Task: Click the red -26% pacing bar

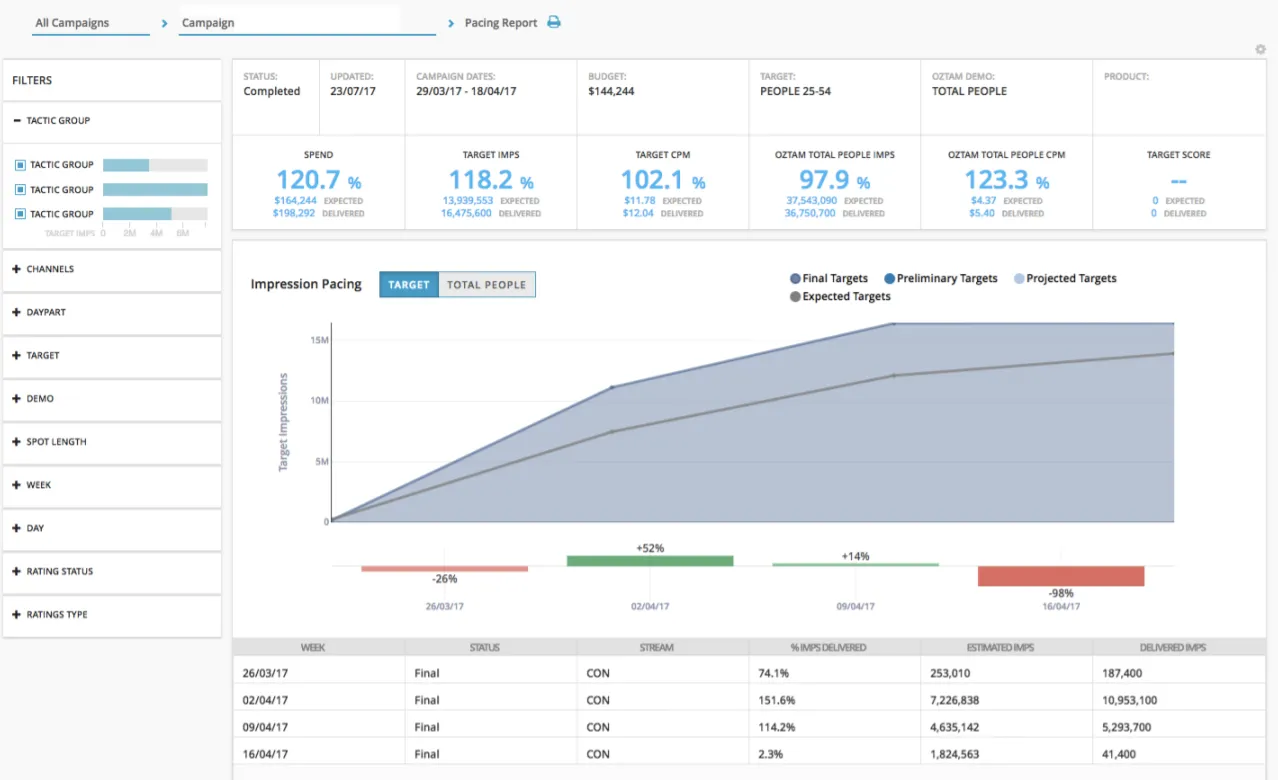Action: [x=444, y=569]
